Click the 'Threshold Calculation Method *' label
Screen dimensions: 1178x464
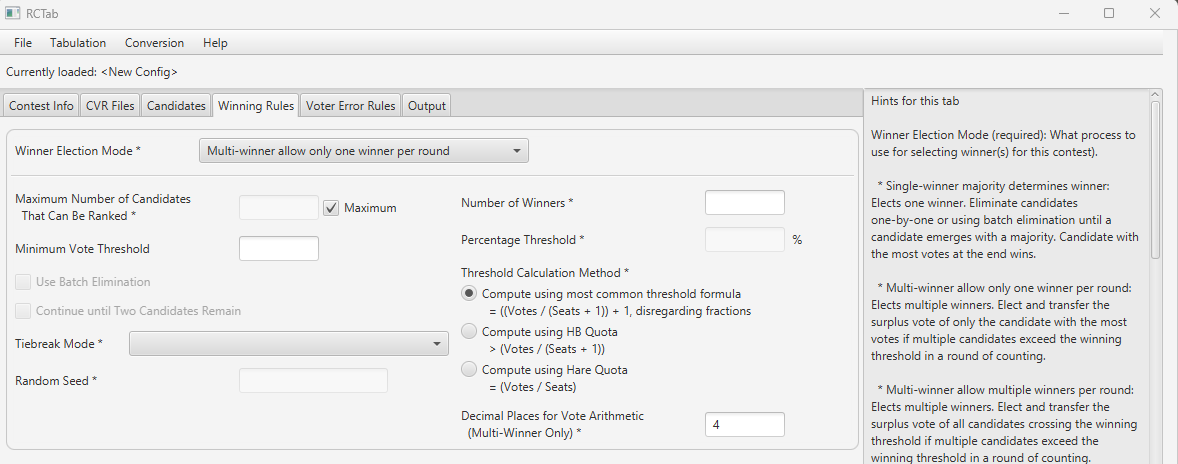tap(546, 272)
